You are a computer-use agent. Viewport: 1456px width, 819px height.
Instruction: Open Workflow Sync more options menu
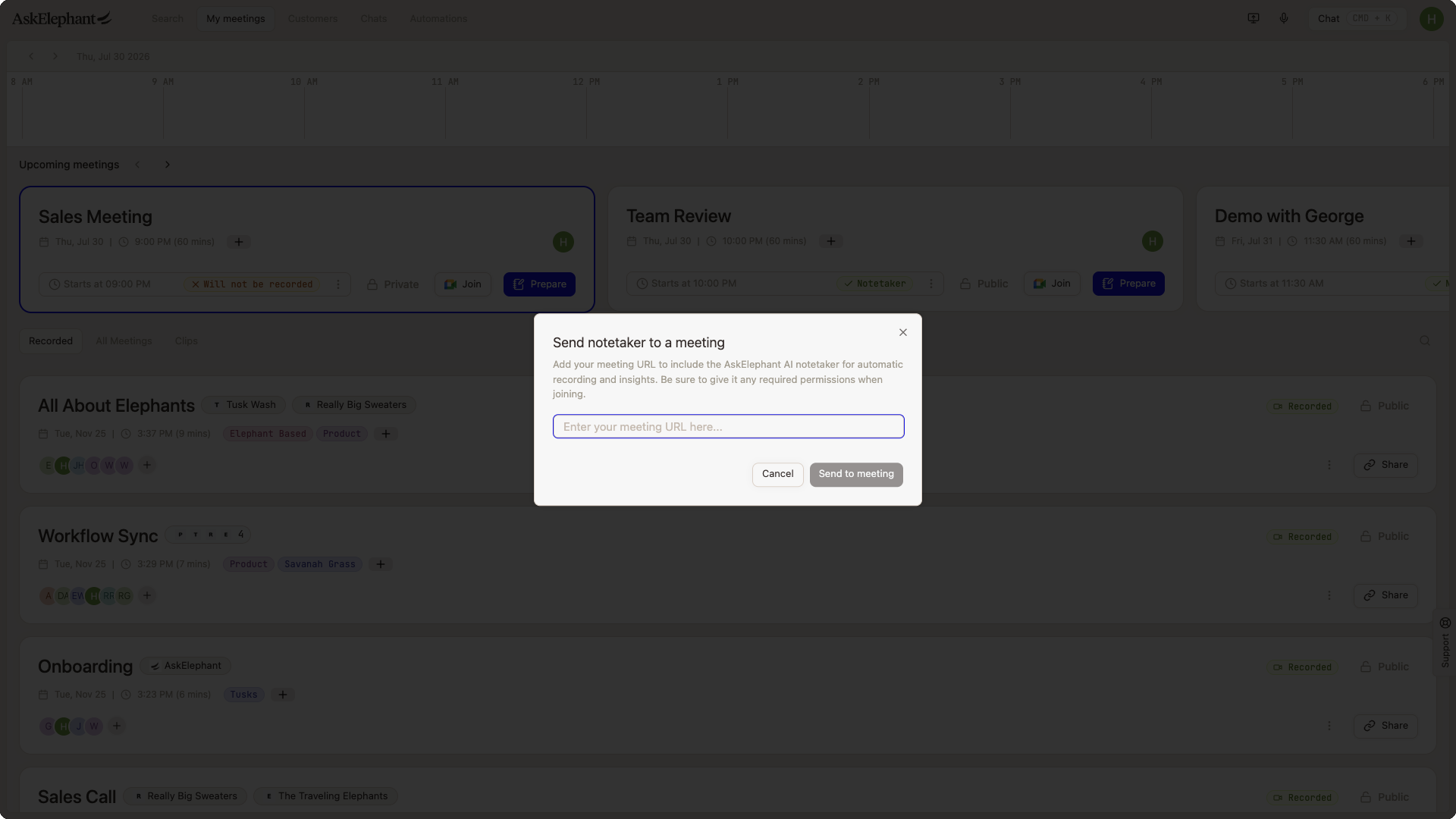(x=1329, y=595)
